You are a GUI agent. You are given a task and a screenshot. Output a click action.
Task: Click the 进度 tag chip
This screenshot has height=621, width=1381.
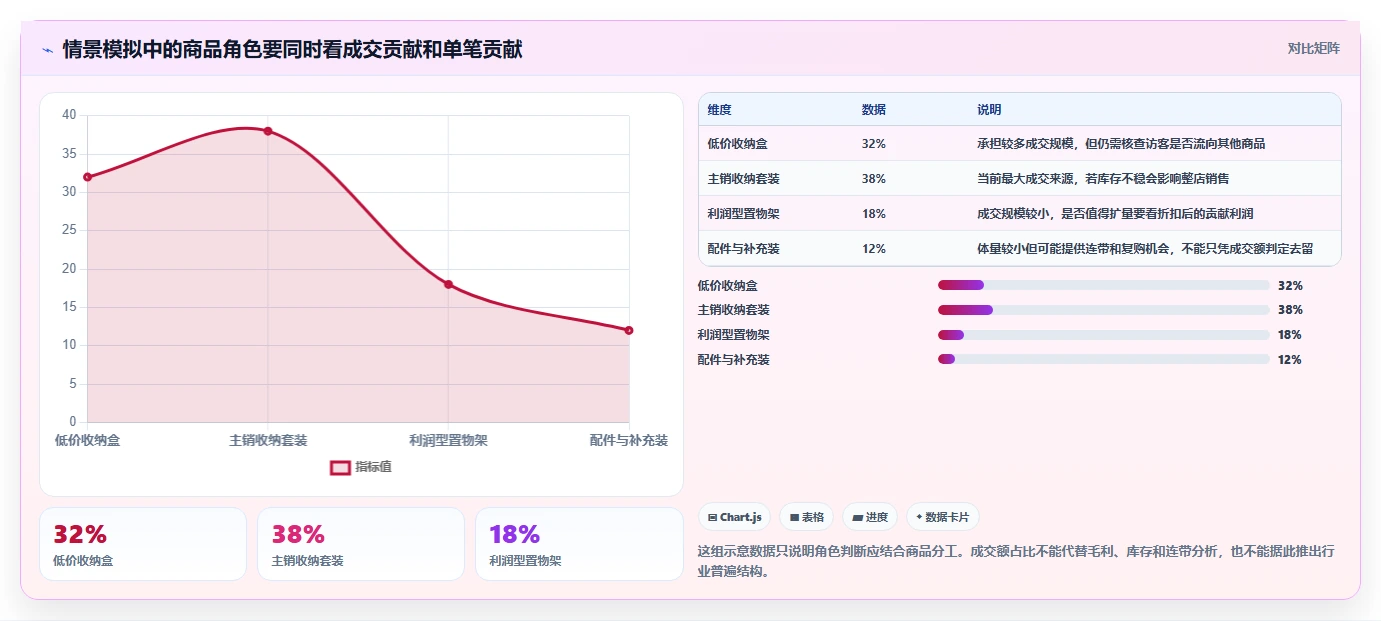point(870,517)
